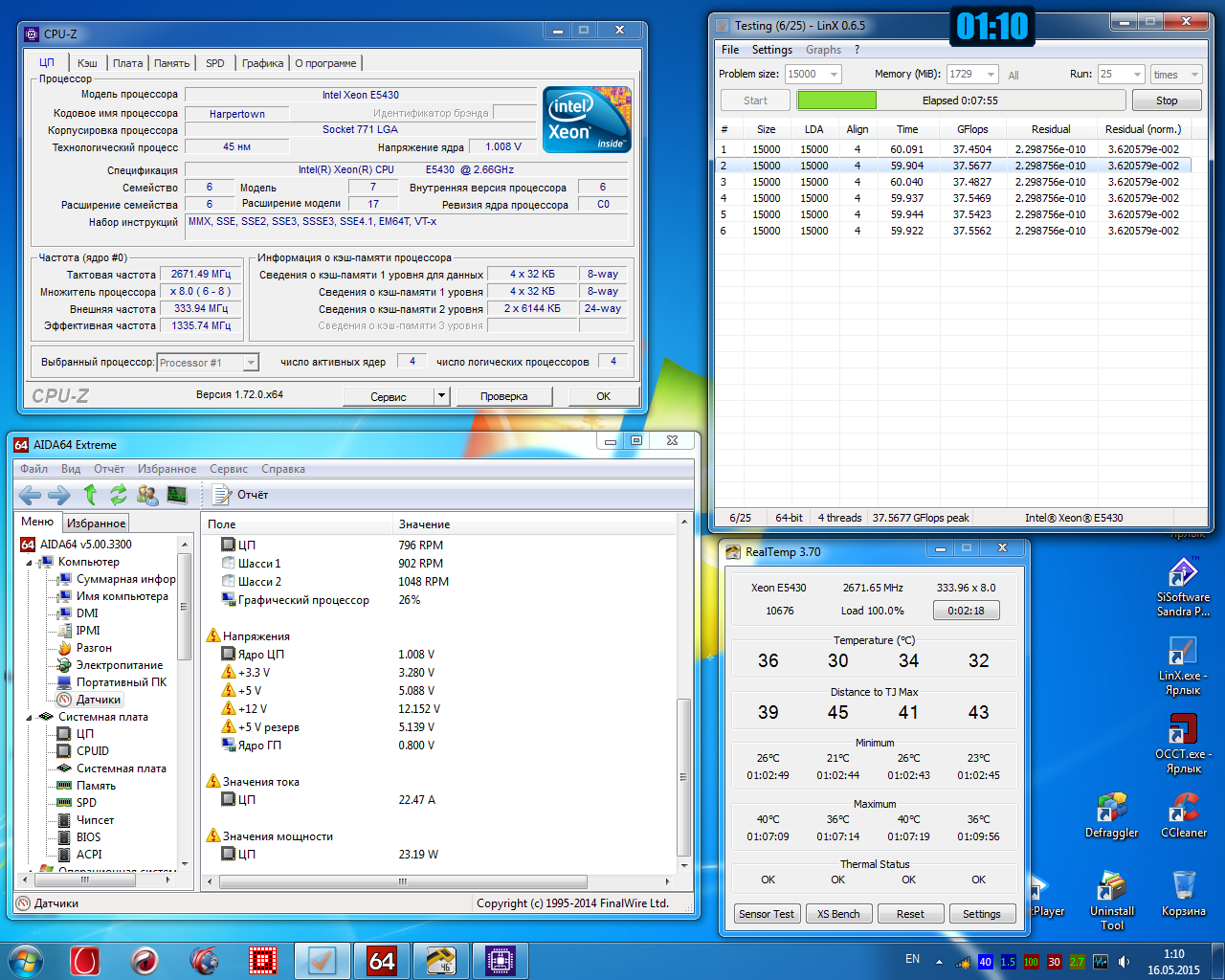Switch to the Кэш tab in CPU-Z
Viewport: 1225px width, 980px height.
tap(87, 63)
